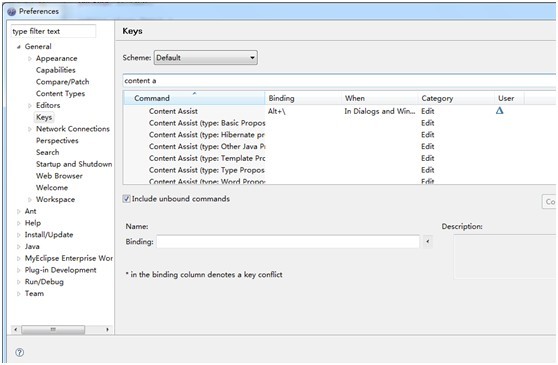Screen dimensions: 558x365
Task: Expand the Network Connections node
Action: pos(30,129)
